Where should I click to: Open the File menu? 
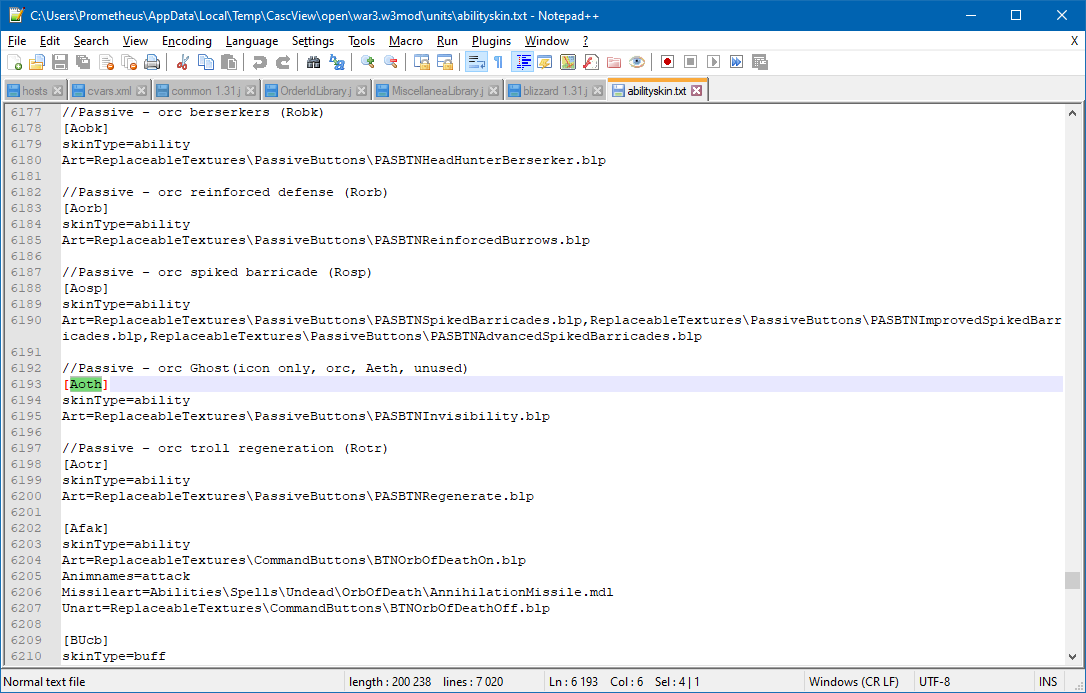(17, 41)
